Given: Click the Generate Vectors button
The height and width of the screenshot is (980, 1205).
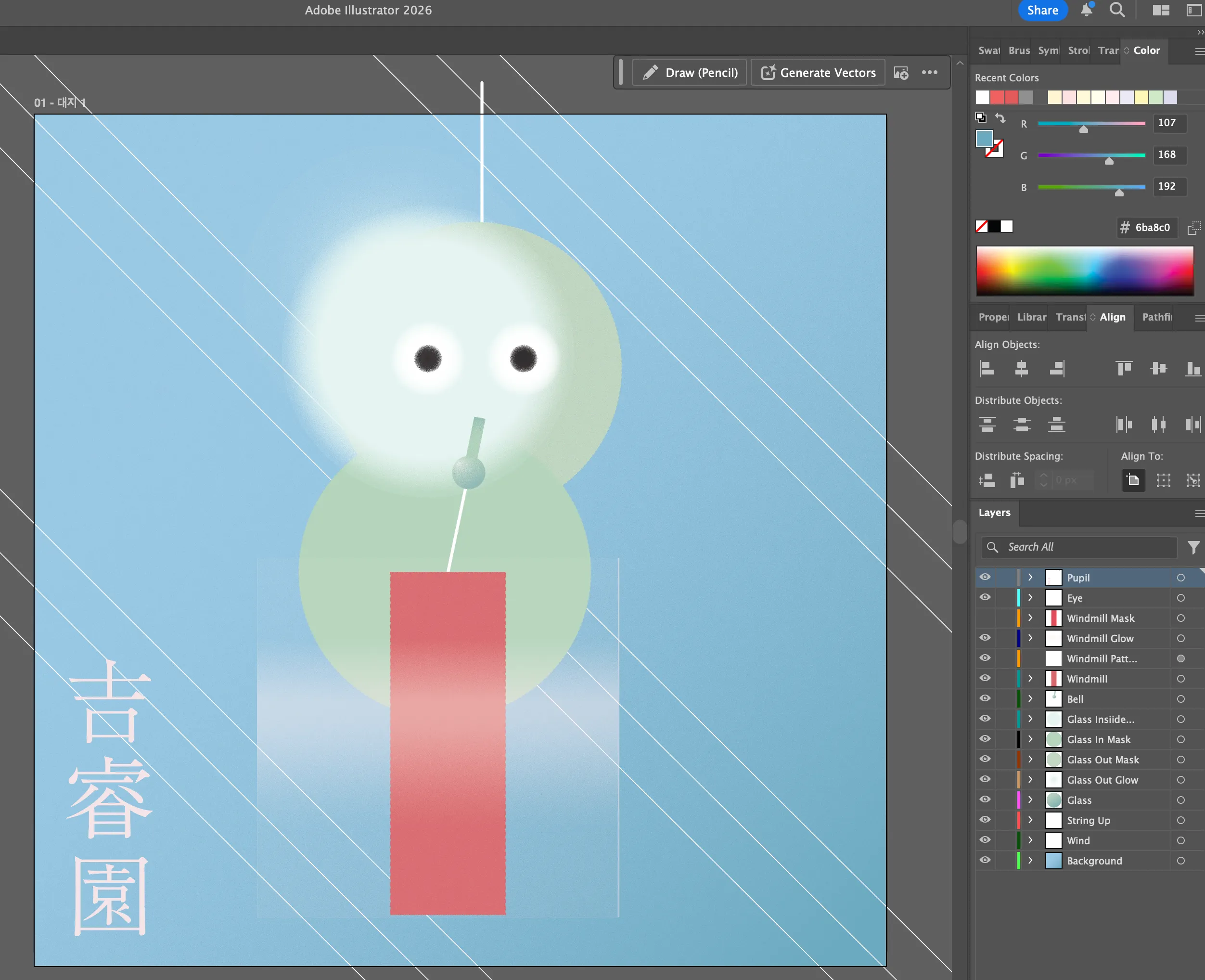Looking at the screenshot, I should 818,73.
